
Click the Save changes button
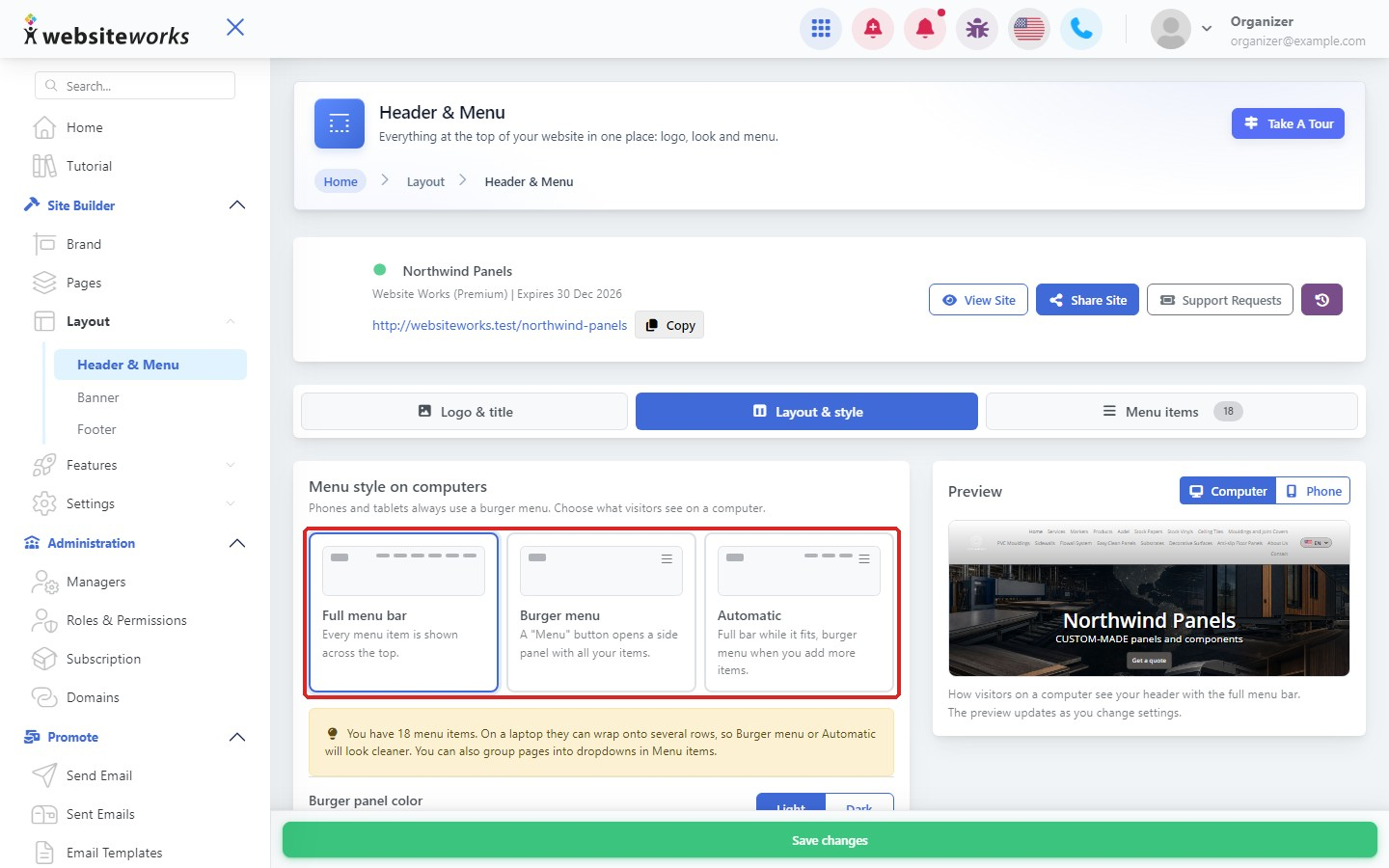coord(830,840)
